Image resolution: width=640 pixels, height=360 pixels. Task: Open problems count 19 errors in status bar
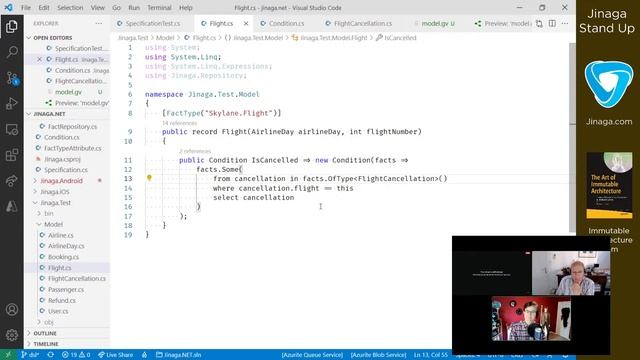point(76,355)
